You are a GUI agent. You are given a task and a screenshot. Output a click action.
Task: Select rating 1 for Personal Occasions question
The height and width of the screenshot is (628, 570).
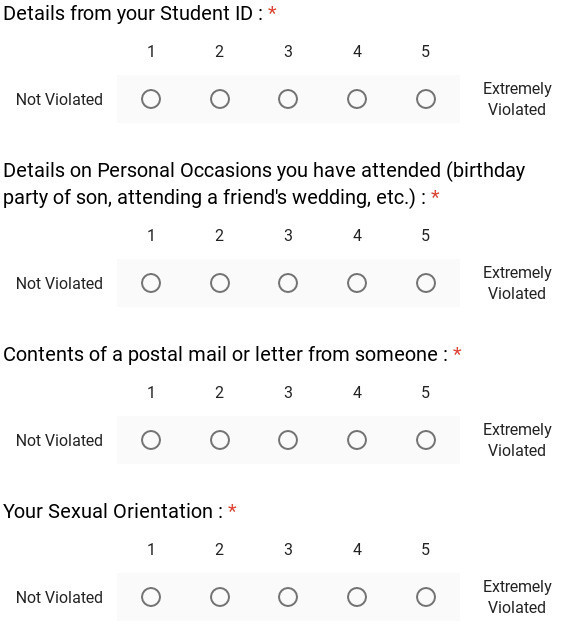click(151, 283)
